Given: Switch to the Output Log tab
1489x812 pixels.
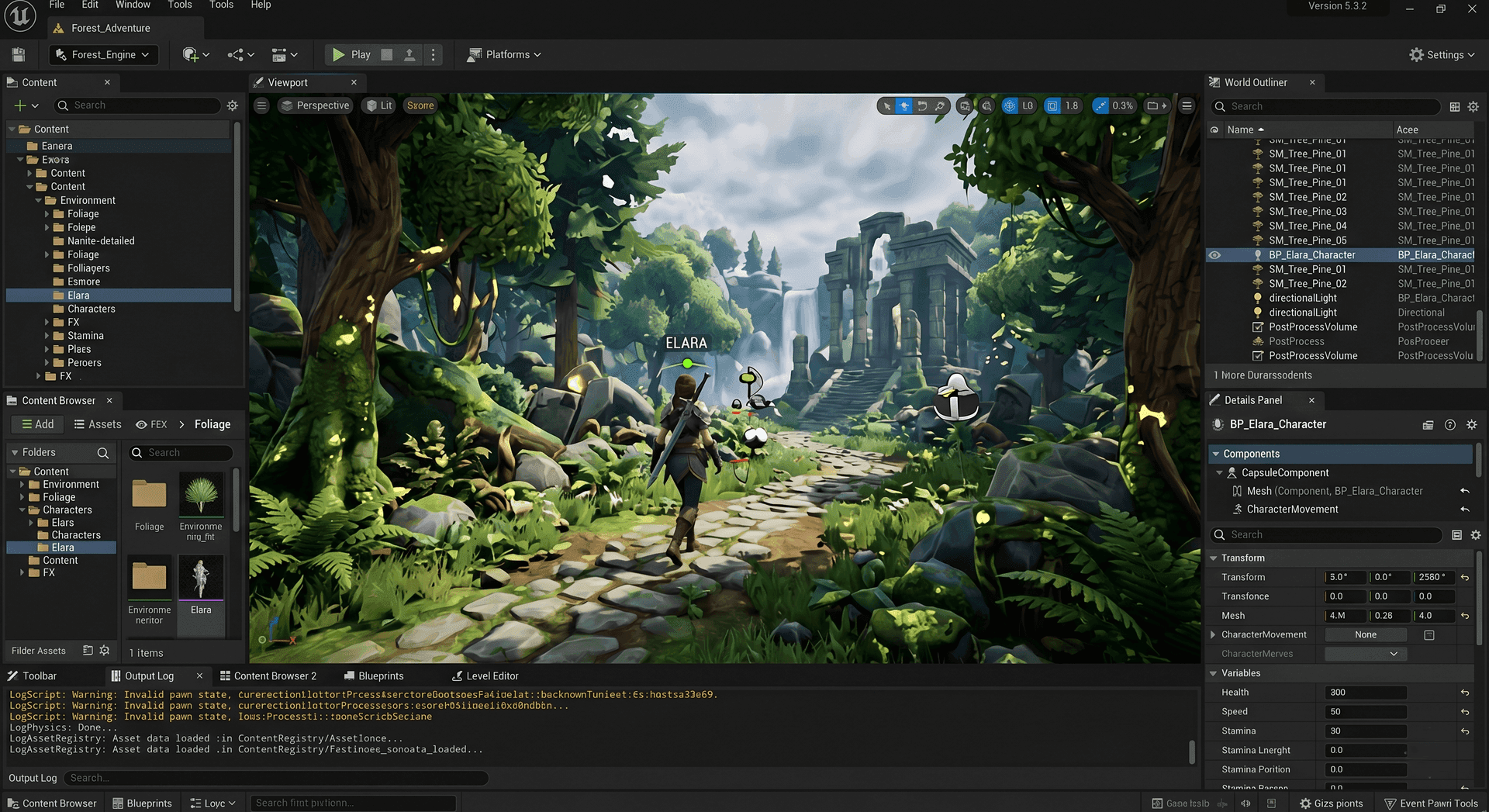Looking at the screenshot, I should click(149, 676).
